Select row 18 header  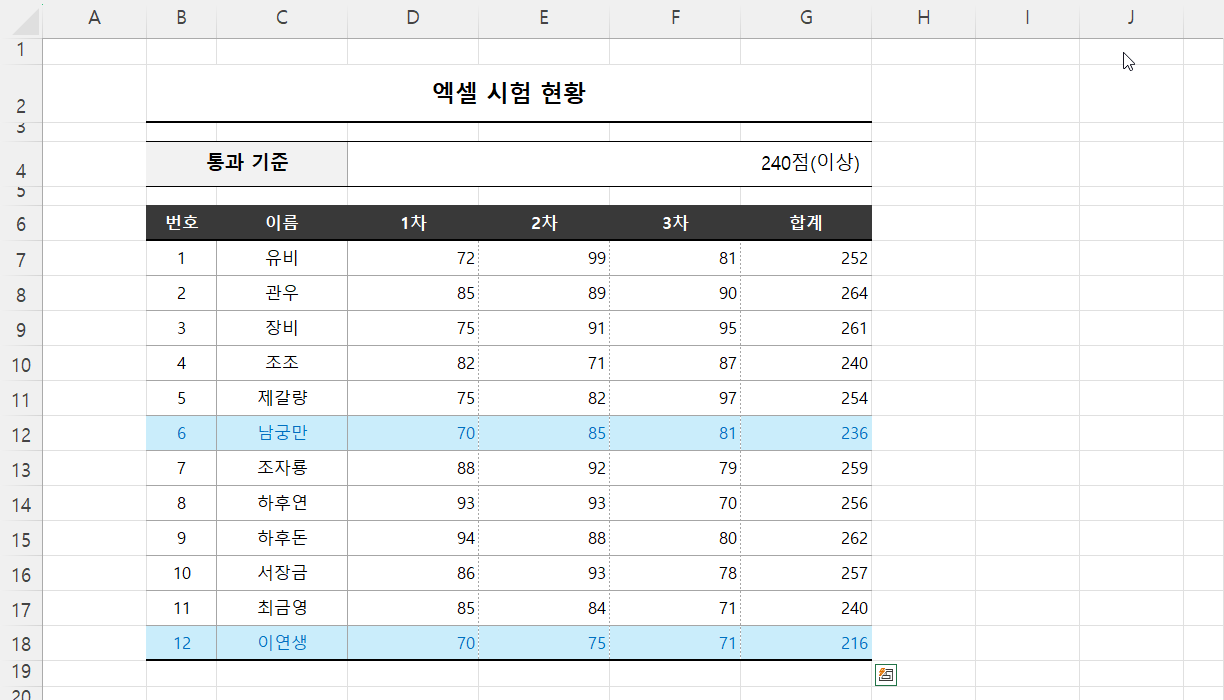click(x=21, y=643)
